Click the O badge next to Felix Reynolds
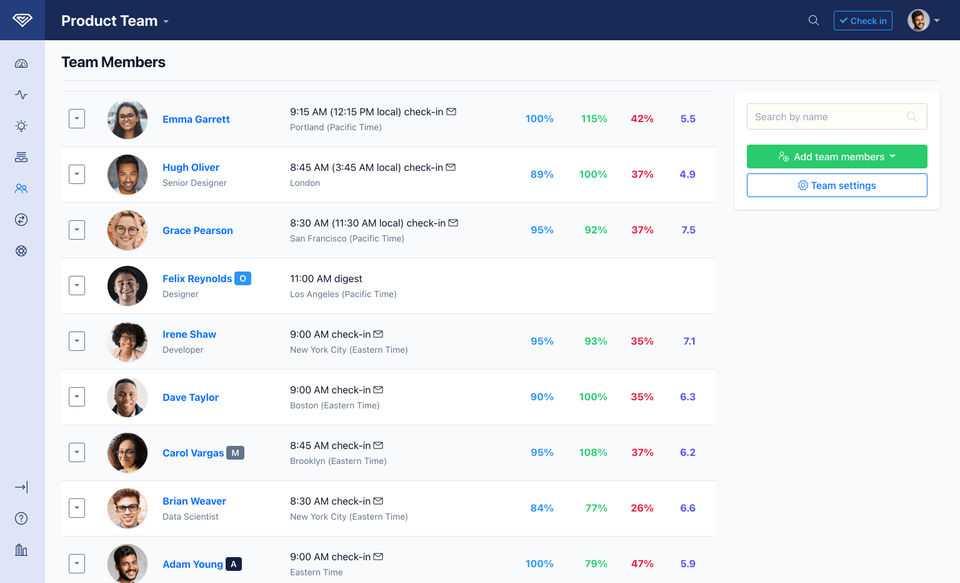 [x=243, y=279]
